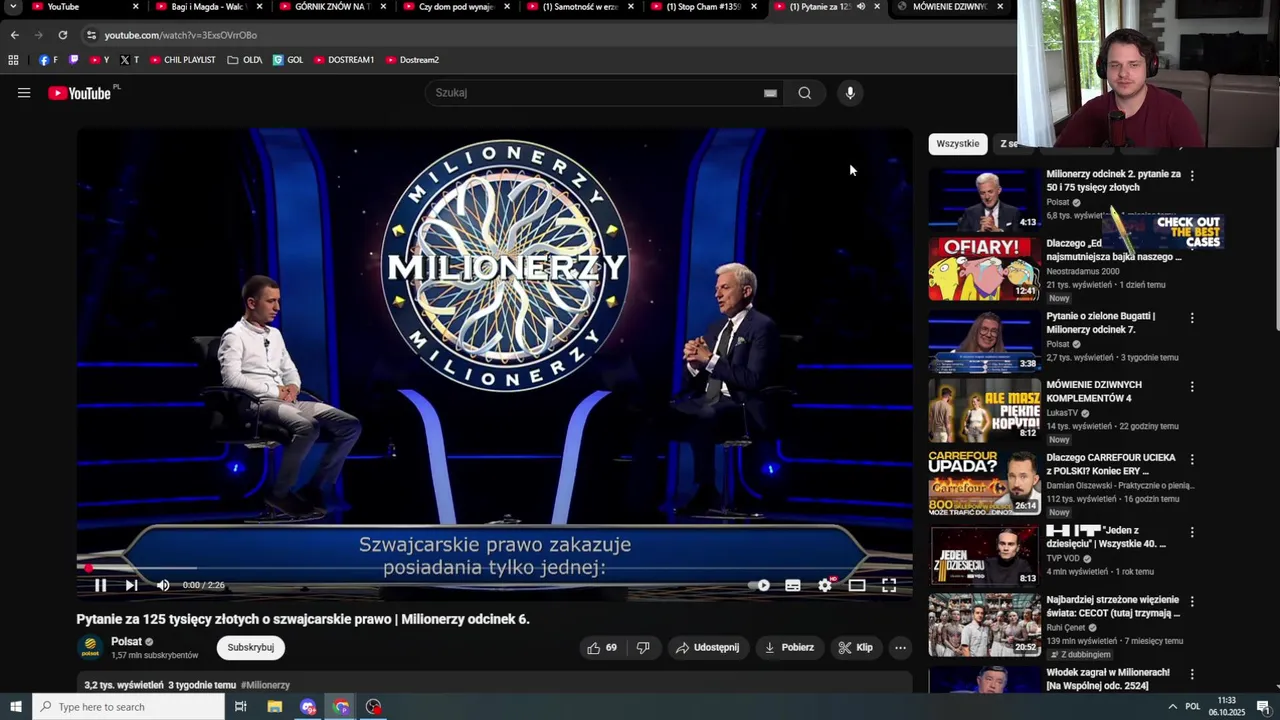1280x720 pixels.
Task: Open the browser tab search dropdown
Action: pyautogui.click(x=13, y=7)
